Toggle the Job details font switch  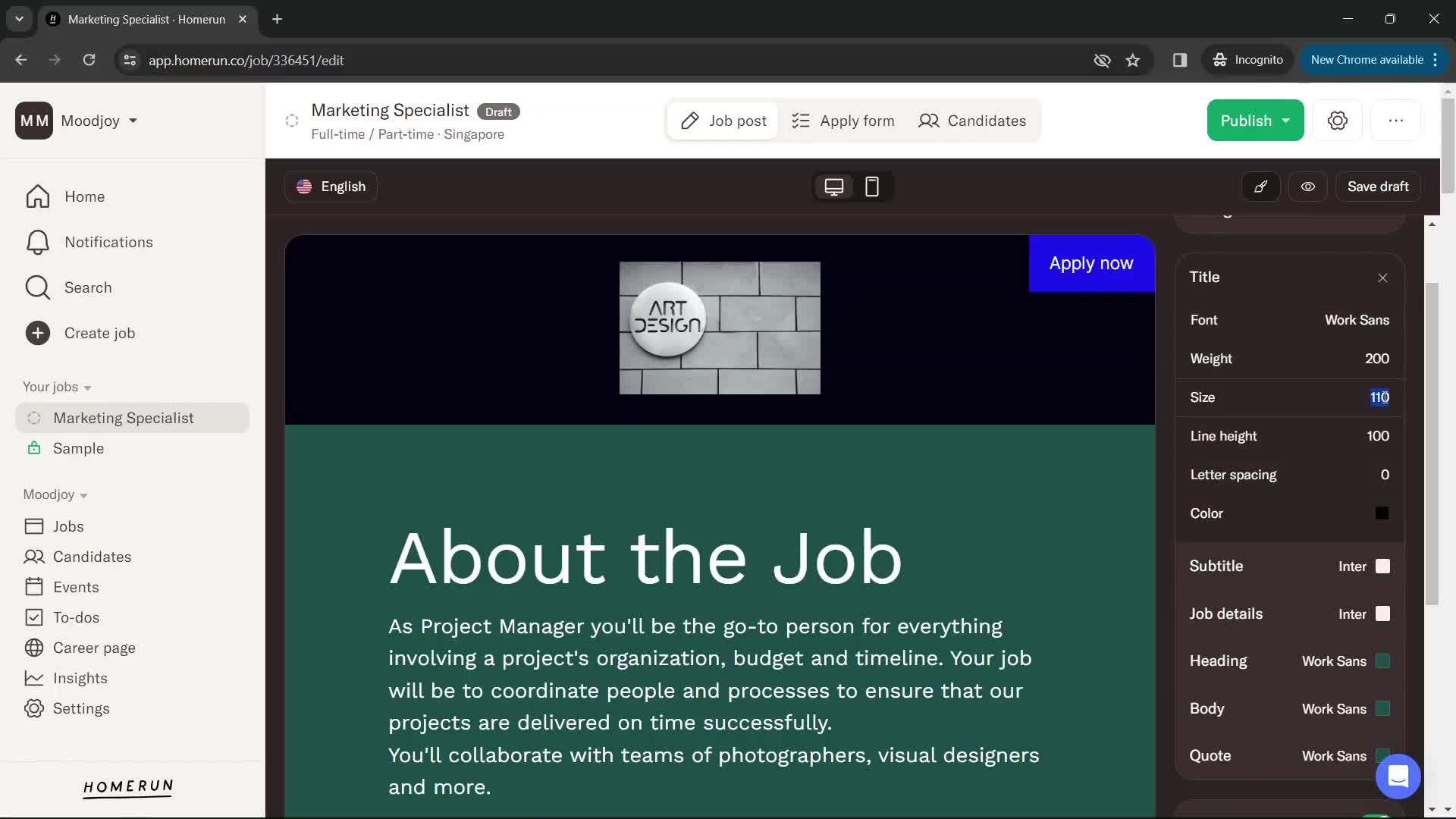pyautogui.click(x=1382, y=613)
